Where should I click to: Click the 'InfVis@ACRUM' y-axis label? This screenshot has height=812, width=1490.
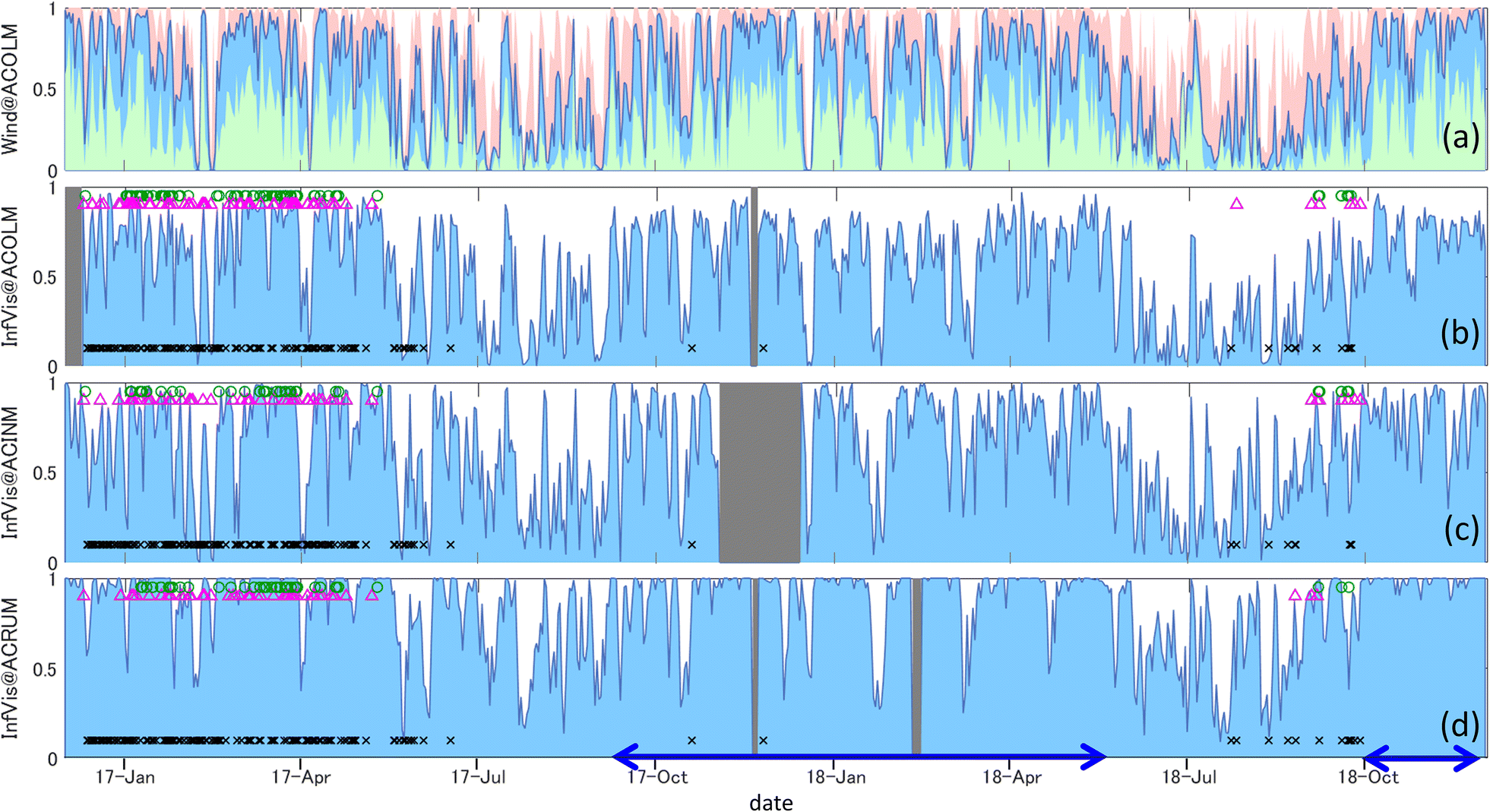click(x=10, y=668)
